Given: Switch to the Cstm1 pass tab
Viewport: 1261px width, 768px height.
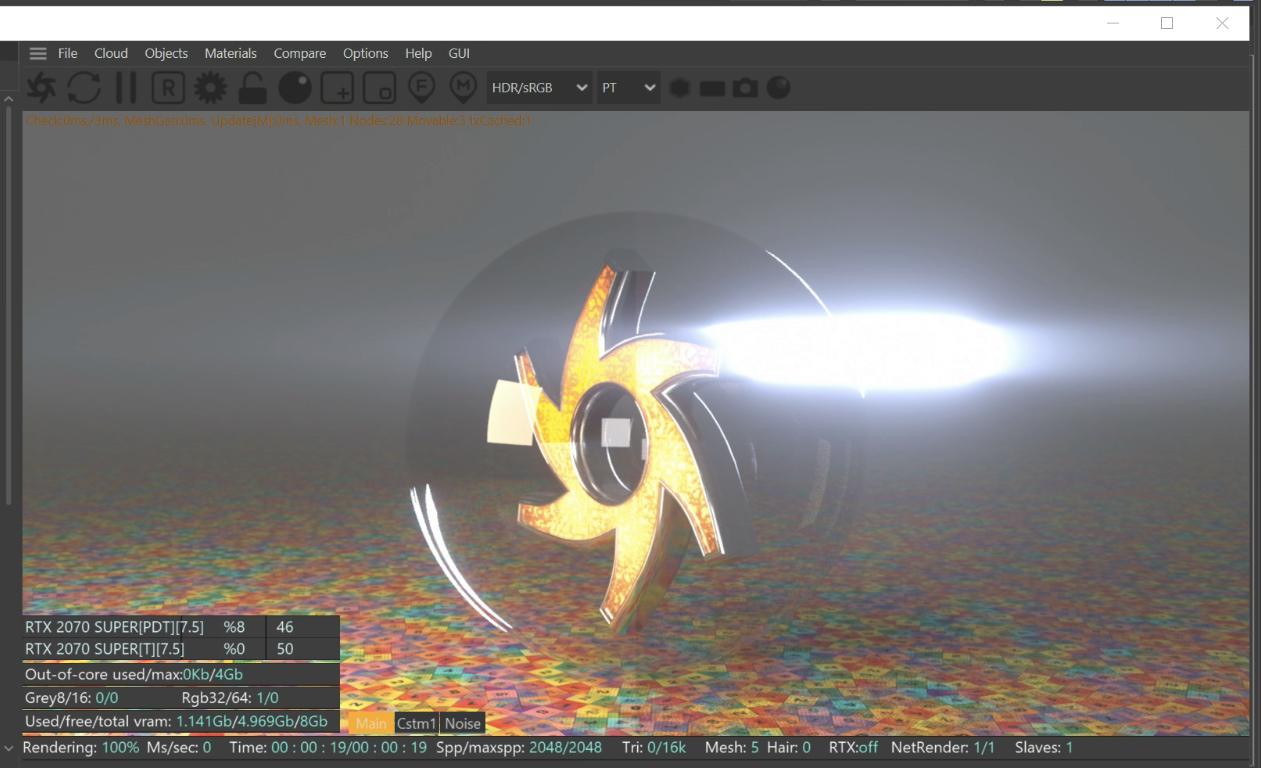Looking at the screenshot, I should click(416, 723).
